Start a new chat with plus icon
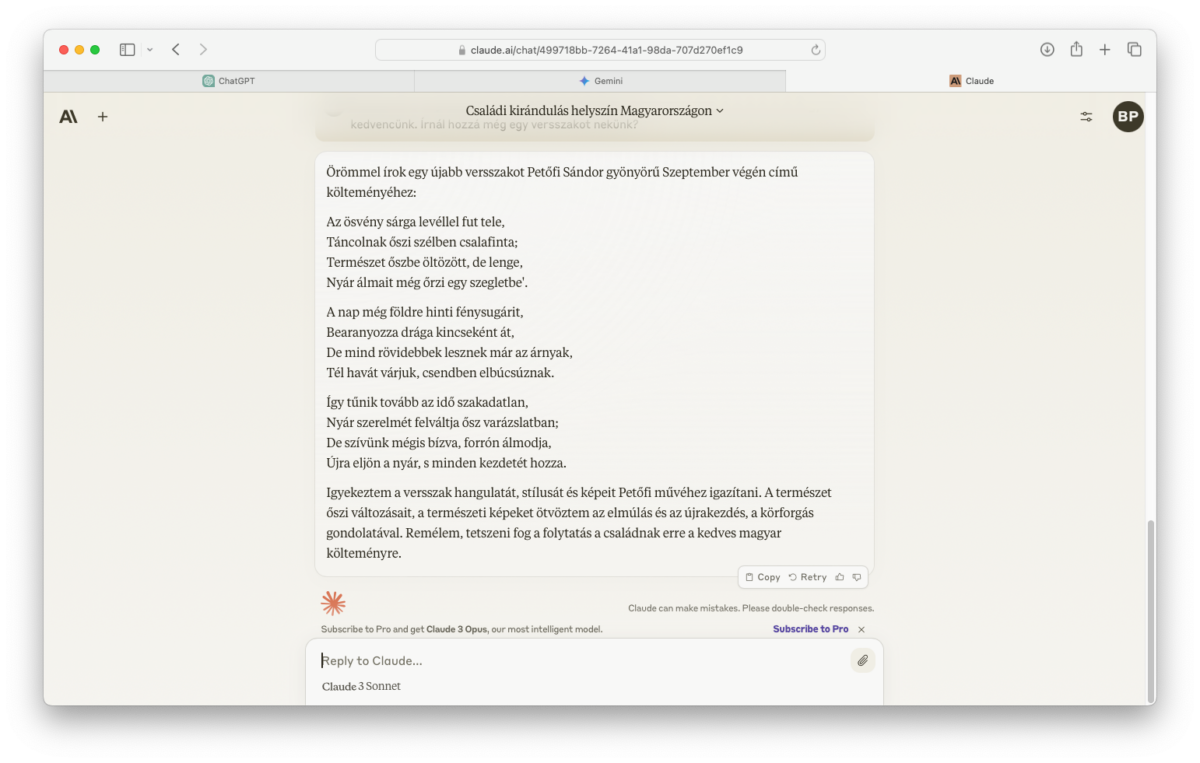The image size is (1200, 763). pos(102,117)
